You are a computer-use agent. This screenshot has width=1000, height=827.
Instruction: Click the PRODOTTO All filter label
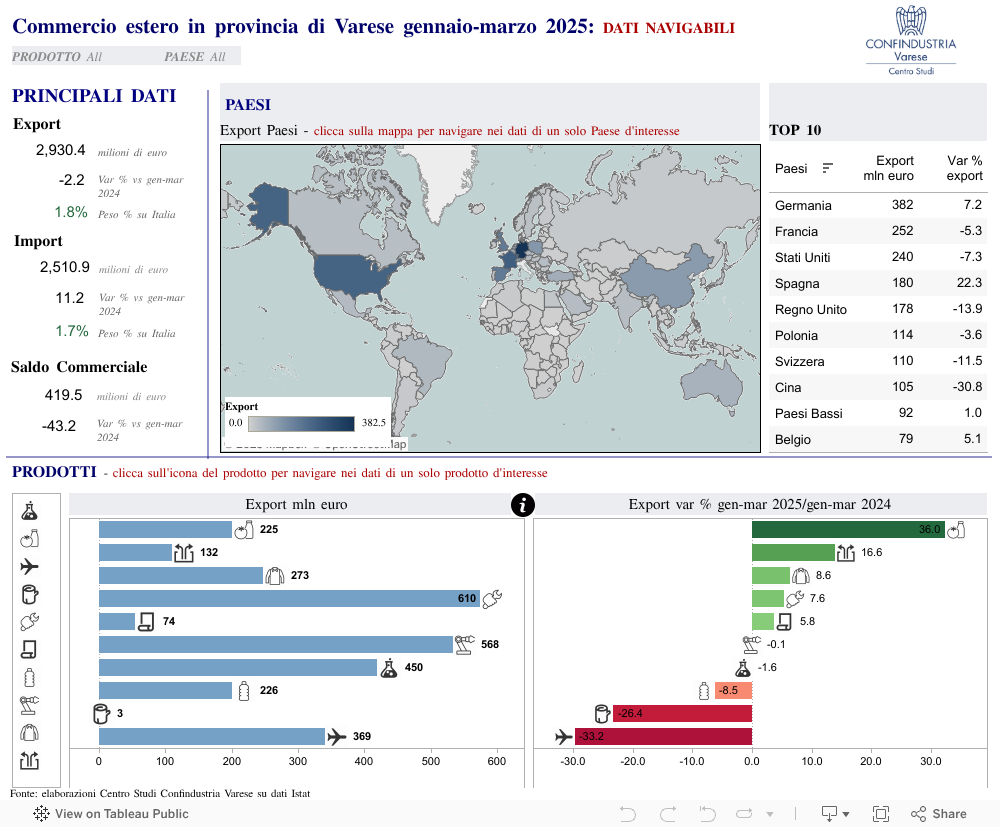57,57
